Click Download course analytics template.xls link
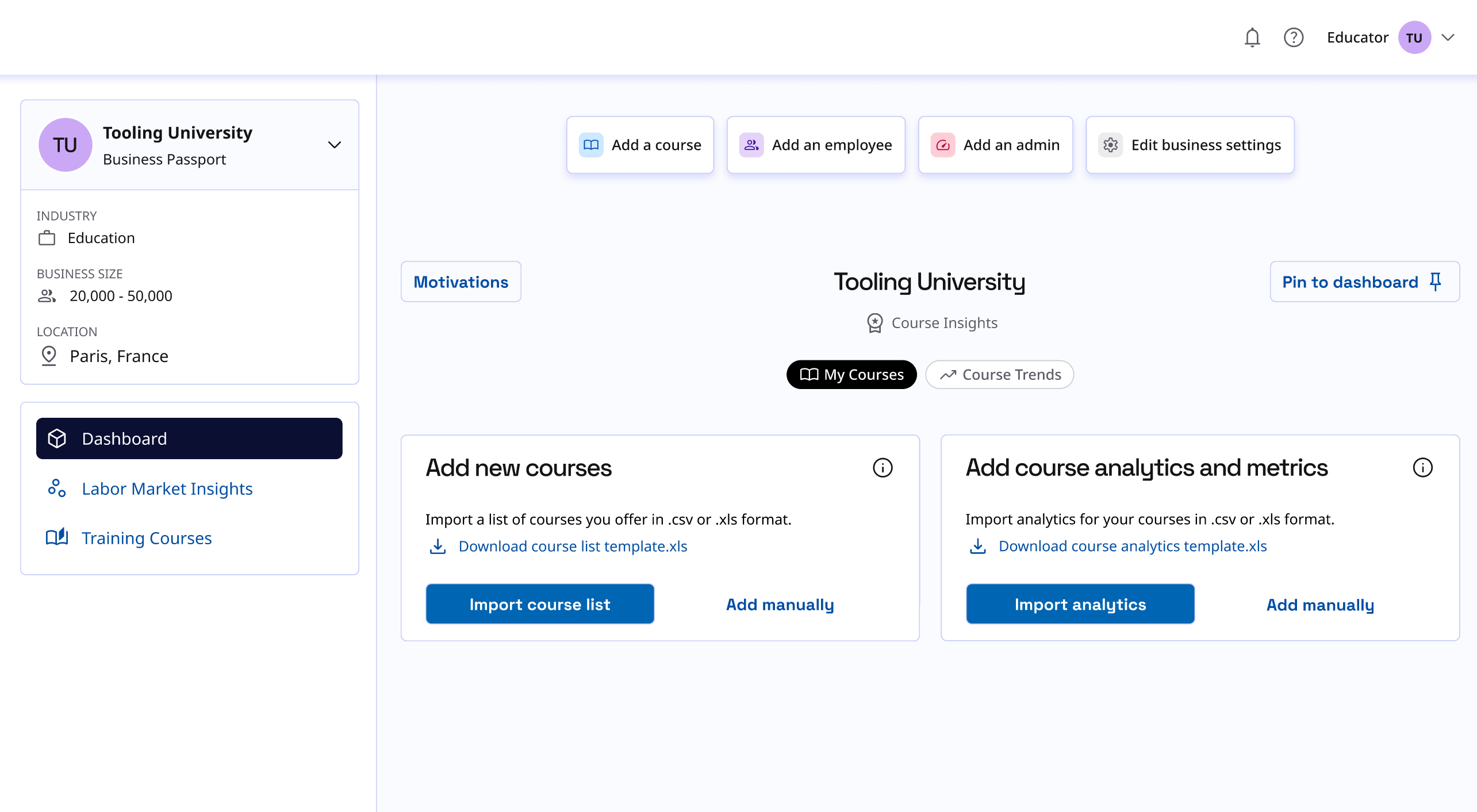1477x812 pixels. [1132, 546]
